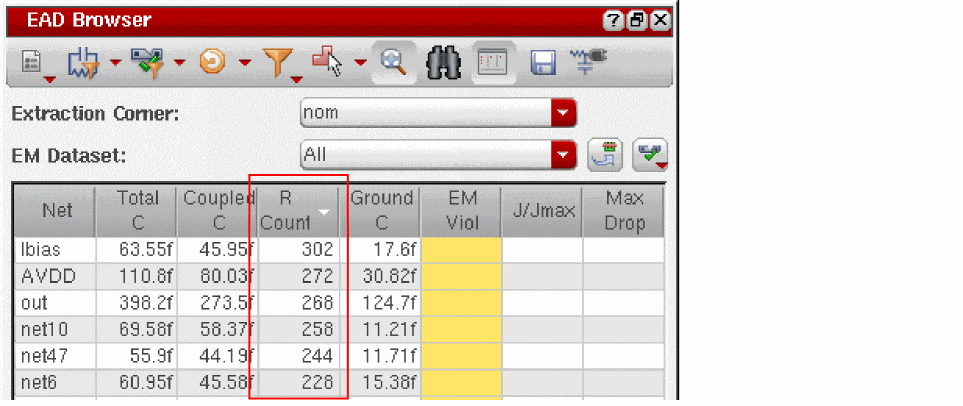Toggle the table columns view icon
This screenshot has height=406, width=963.
coord(493,63)
